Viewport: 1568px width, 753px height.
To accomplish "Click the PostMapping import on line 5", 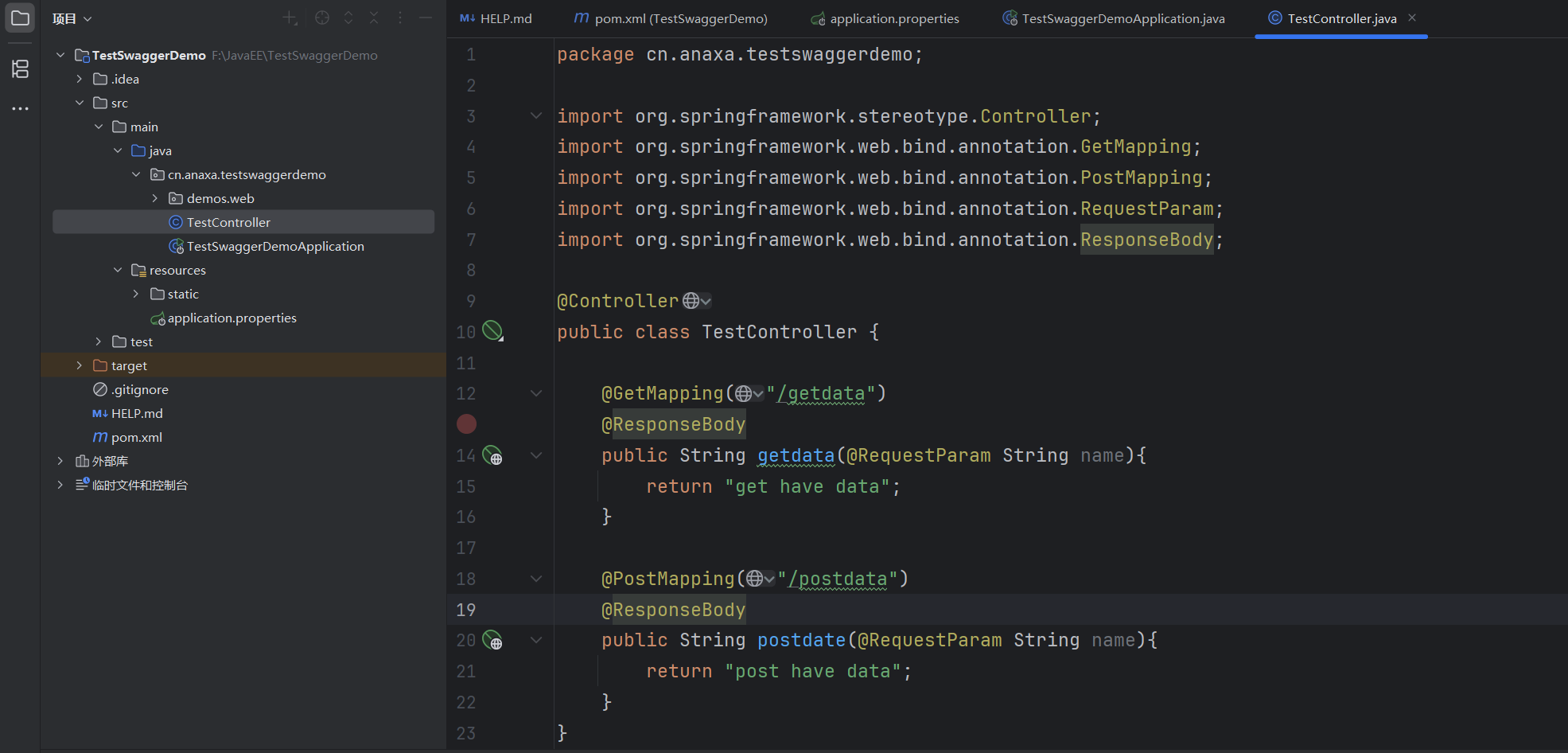I will pyautogui.click(x=1142, y=178).
